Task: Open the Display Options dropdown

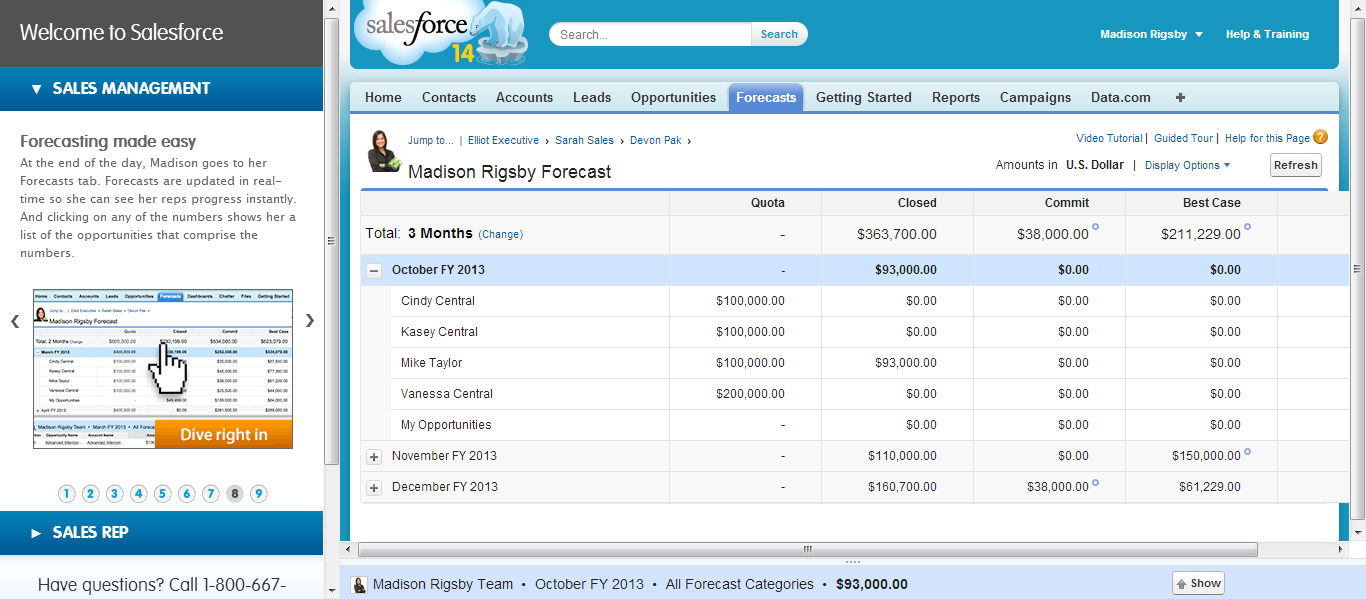Action: [x=1187, y=165]
